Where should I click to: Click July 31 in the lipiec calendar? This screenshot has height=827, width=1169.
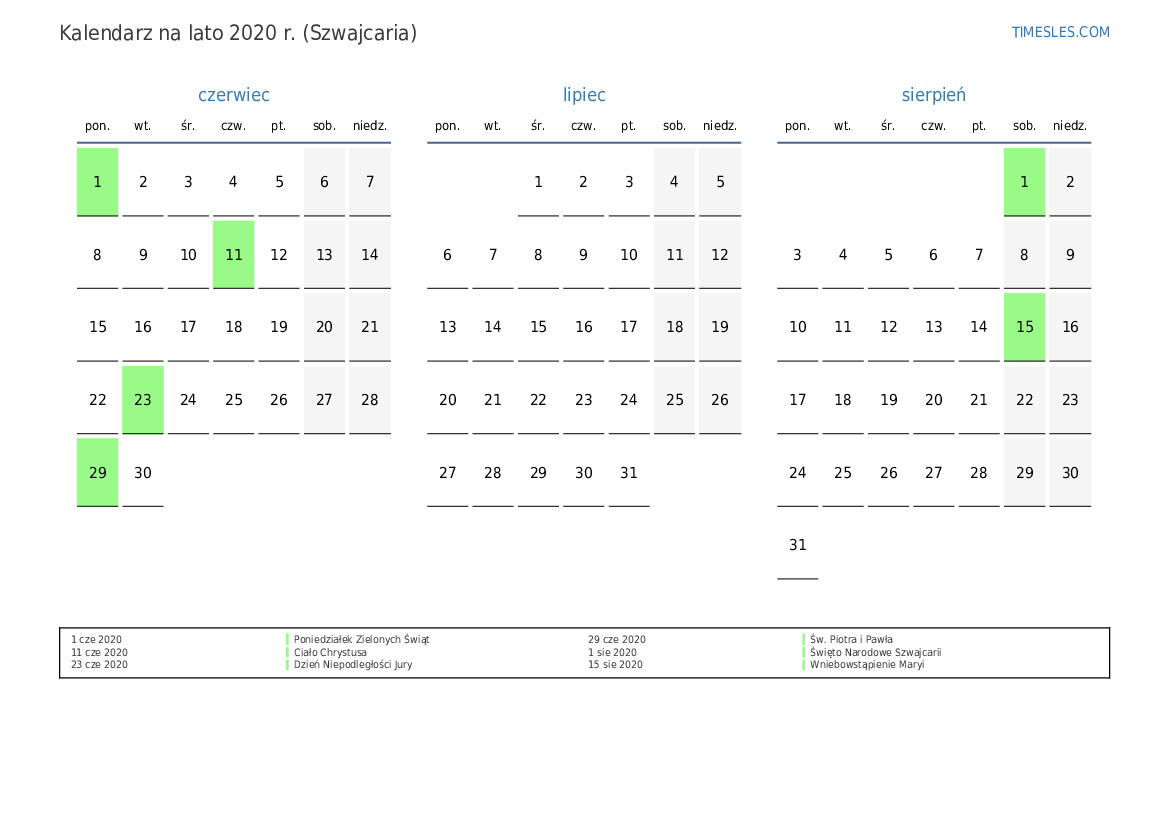628,473
